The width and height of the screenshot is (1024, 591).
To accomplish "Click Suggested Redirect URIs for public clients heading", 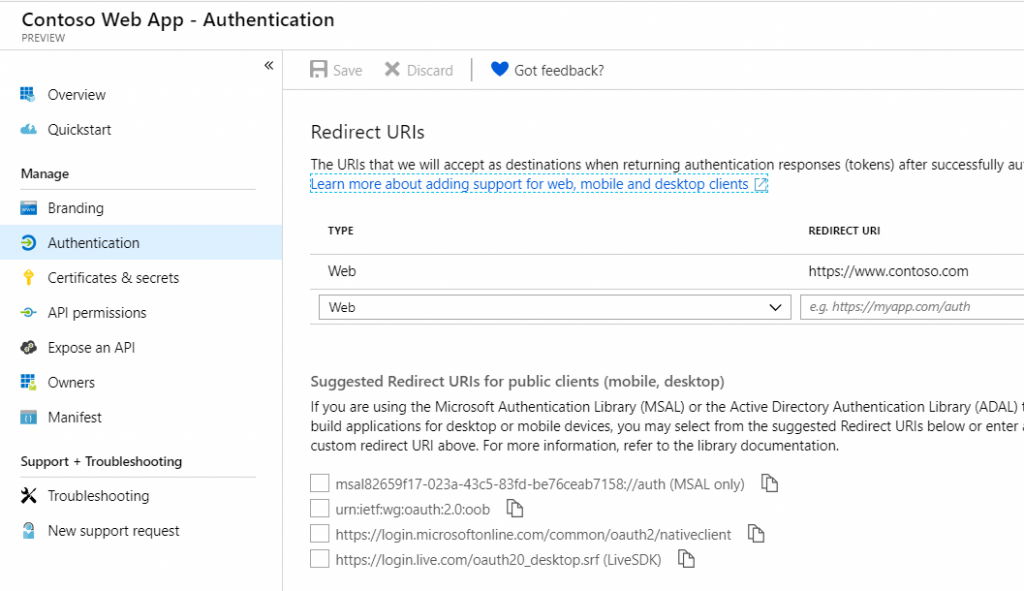I will tap(517, 381).
